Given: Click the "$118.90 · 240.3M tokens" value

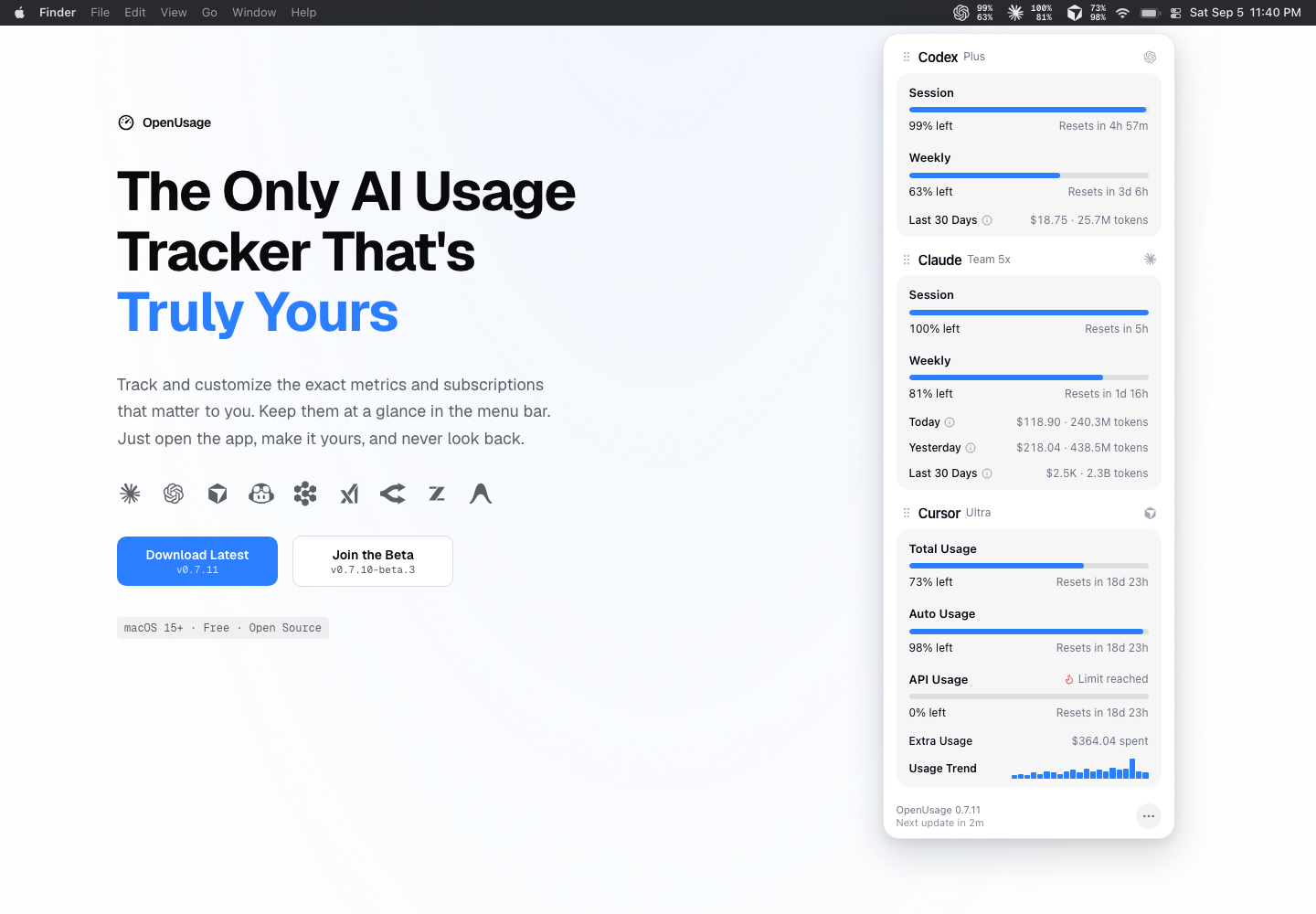Looking at the screenshot, I should (x=1082, y=422).
